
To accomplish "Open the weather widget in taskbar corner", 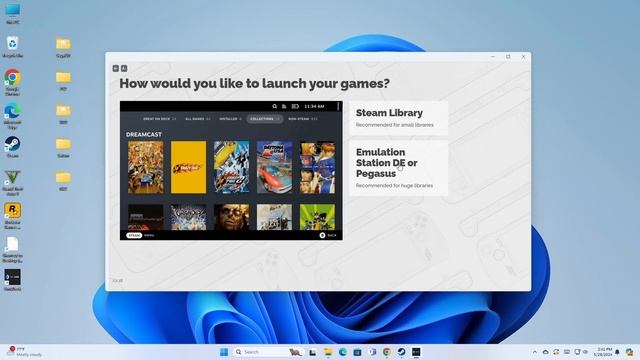I will tap(24, 352).
